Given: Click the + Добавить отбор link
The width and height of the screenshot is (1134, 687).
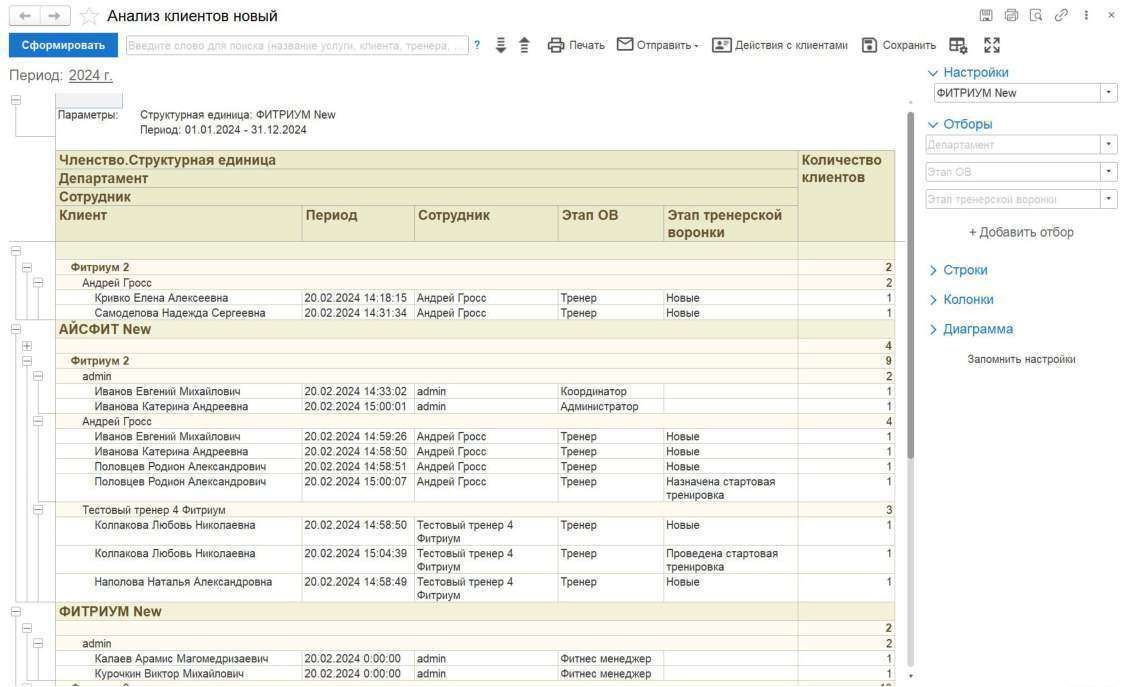Looking at the screenshot, I should [1021, 232].
